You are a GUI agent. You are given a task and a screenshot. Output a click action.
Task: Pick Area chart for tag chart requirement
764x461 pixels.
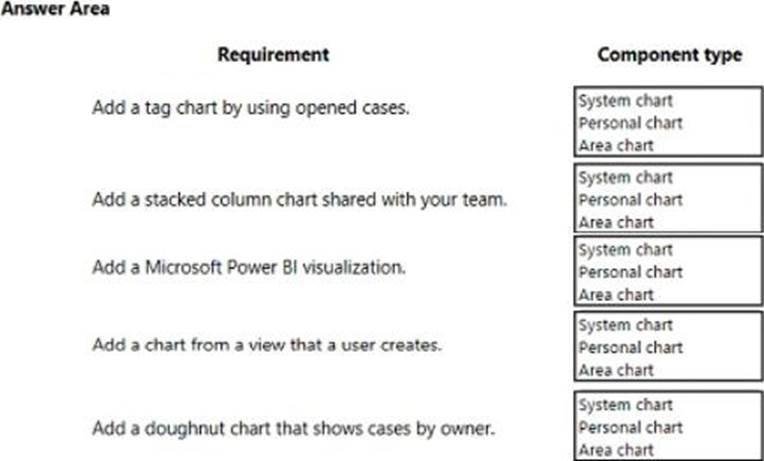pyautogui.click(x=616, y=145)
